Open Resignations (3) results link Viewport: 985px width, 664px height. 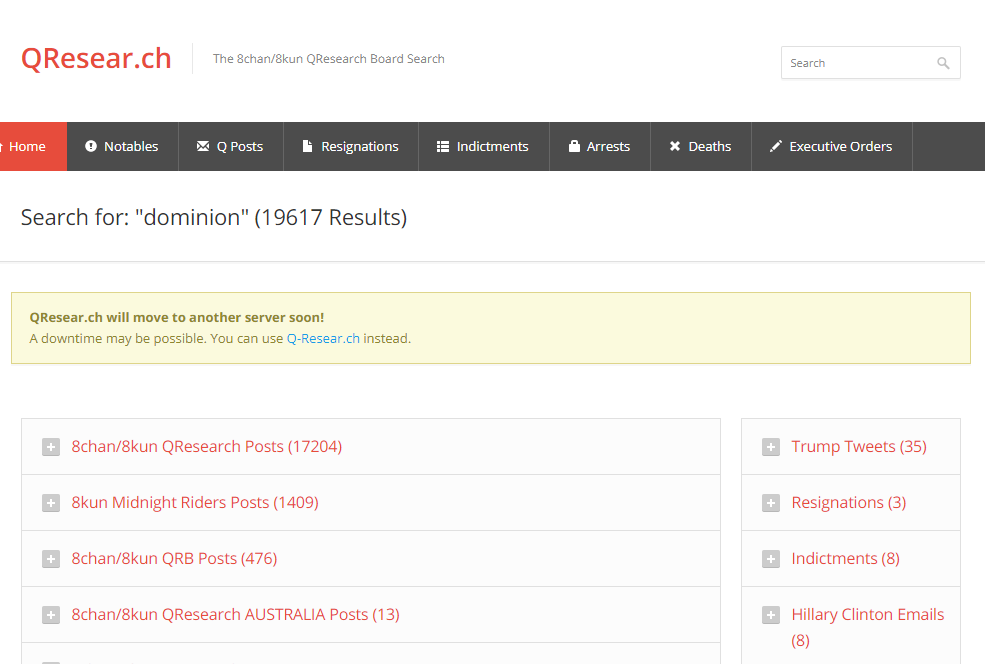point(849,503)
